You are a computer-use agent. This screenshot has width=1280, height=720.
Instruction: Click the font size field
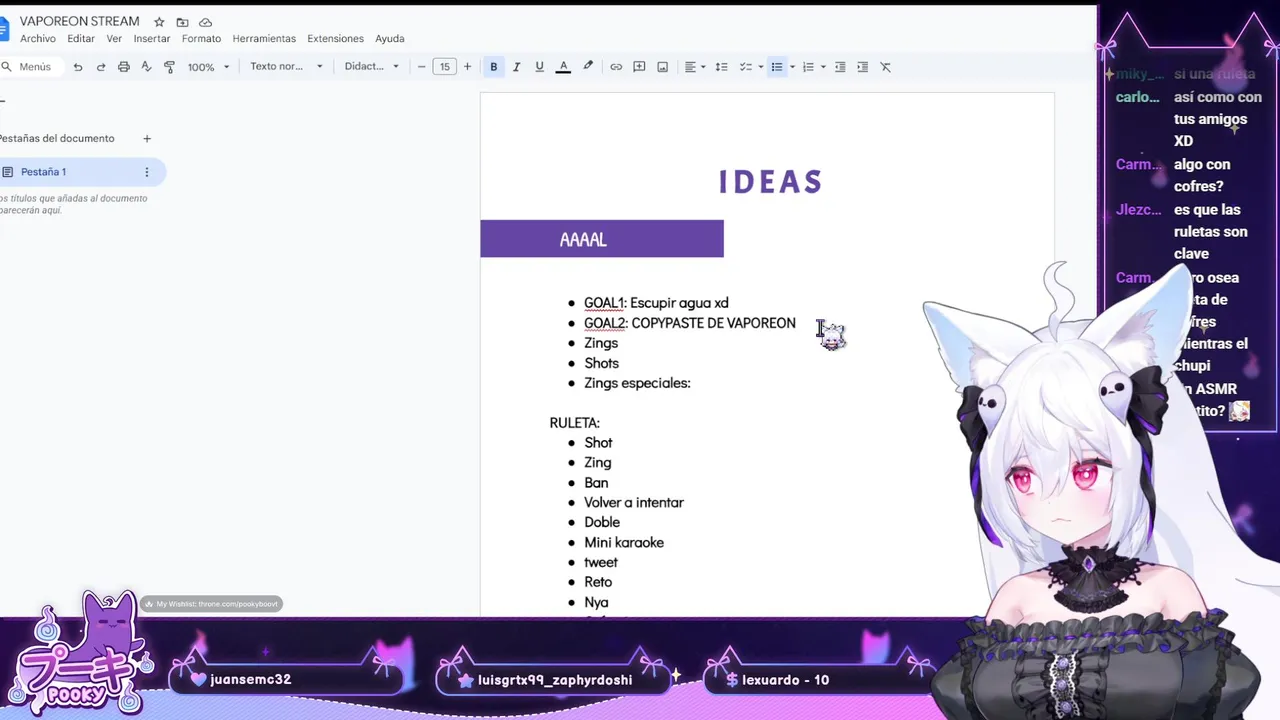(444, 67)
